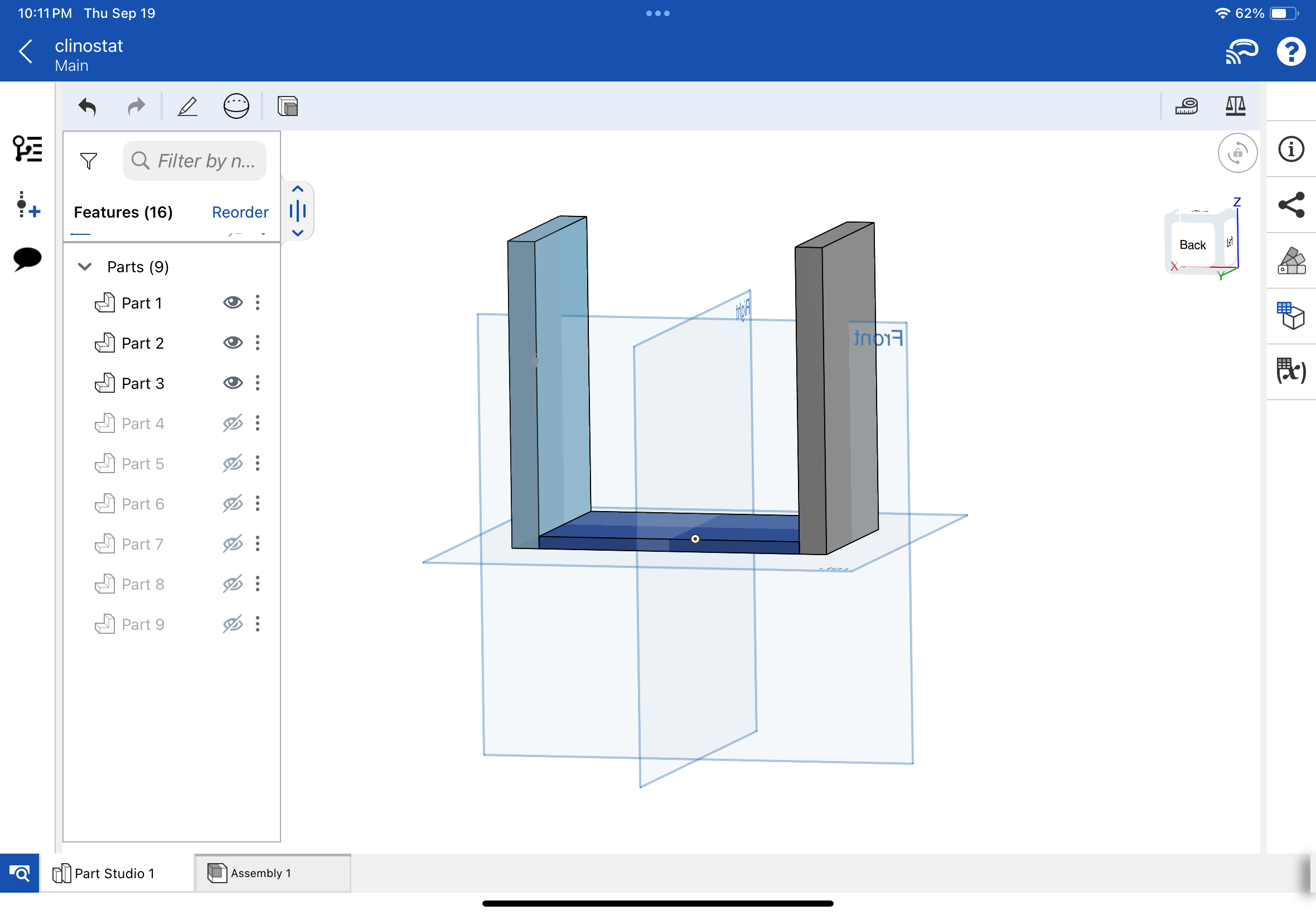Tap the feature panel resize handle
Screen dimensions: 1316x915
click(x=298, y=211)
